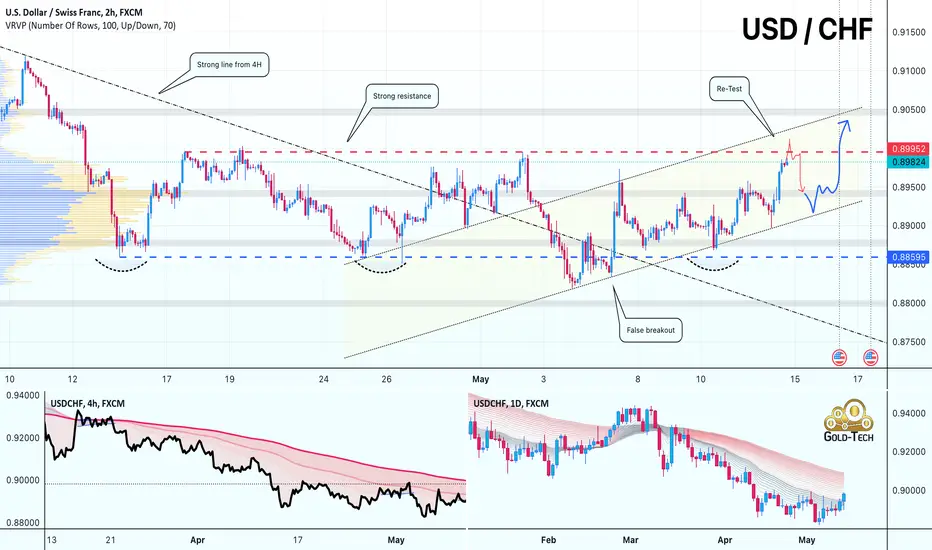Click the '21' date on the 4h chart axis

111,540
